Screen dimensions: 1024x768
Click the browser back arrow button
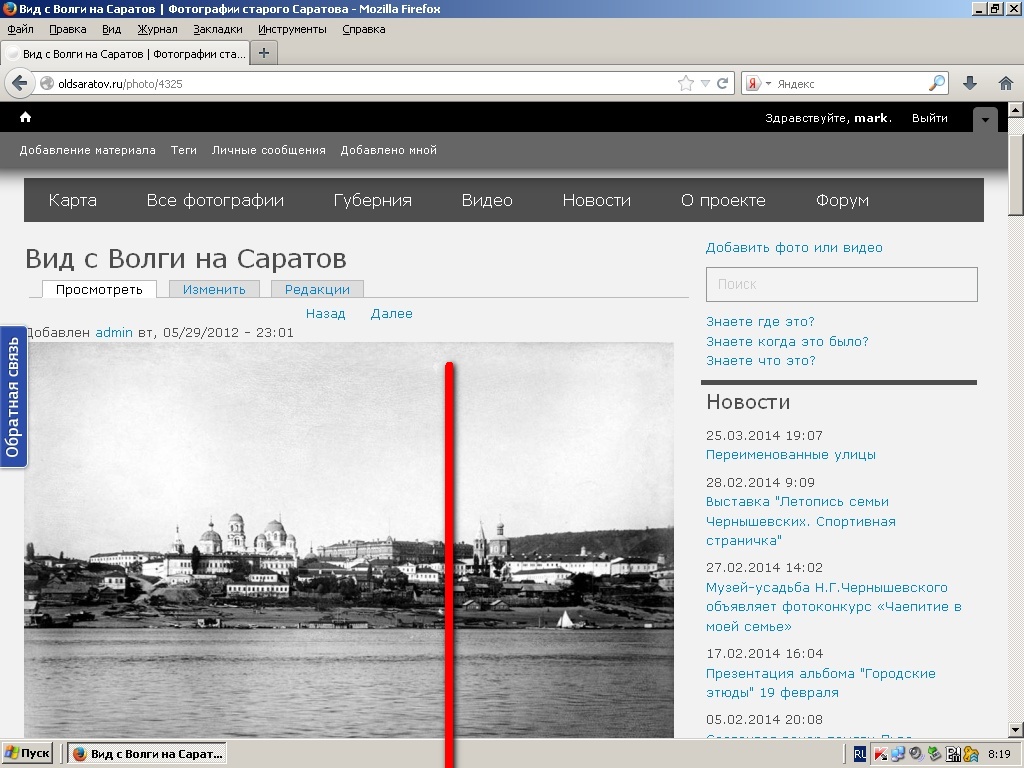coord(19,84)
